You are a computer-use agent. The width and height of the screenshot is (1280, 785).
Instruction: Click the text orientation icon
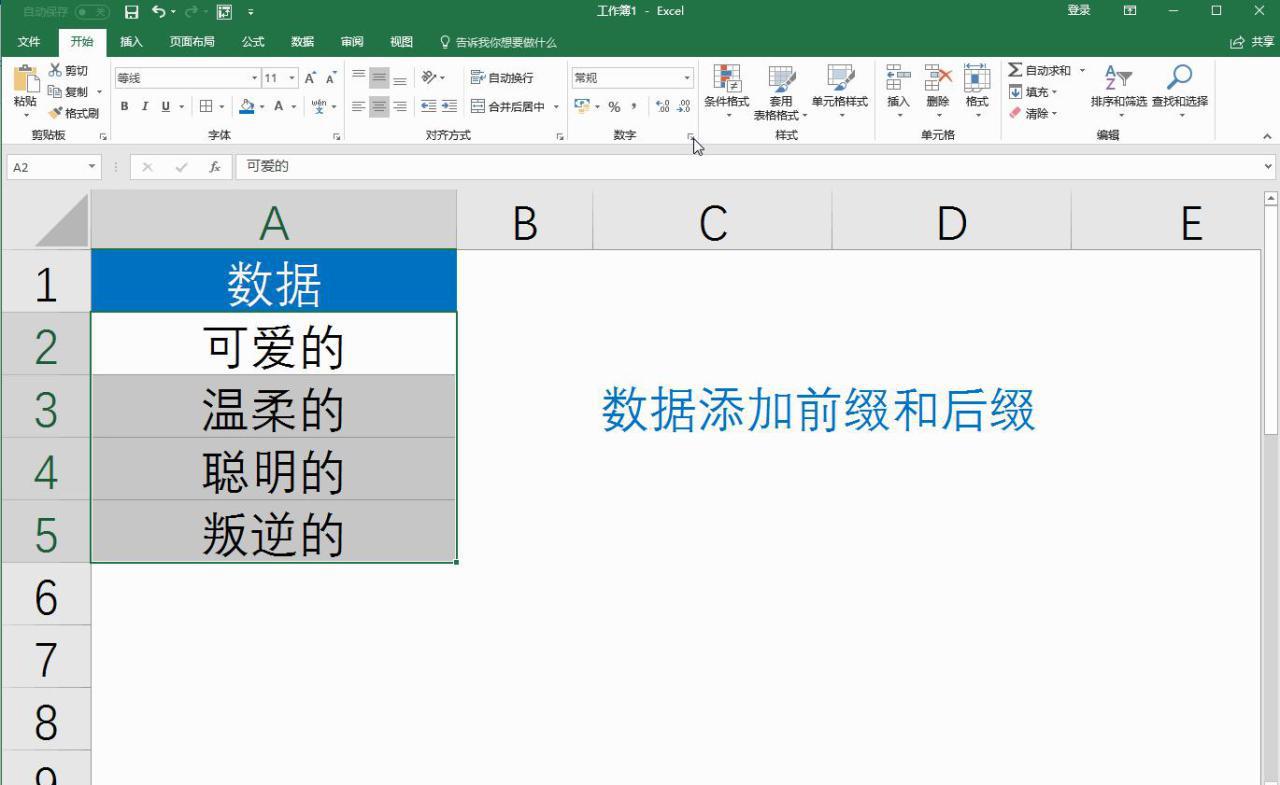coord(429,78)
